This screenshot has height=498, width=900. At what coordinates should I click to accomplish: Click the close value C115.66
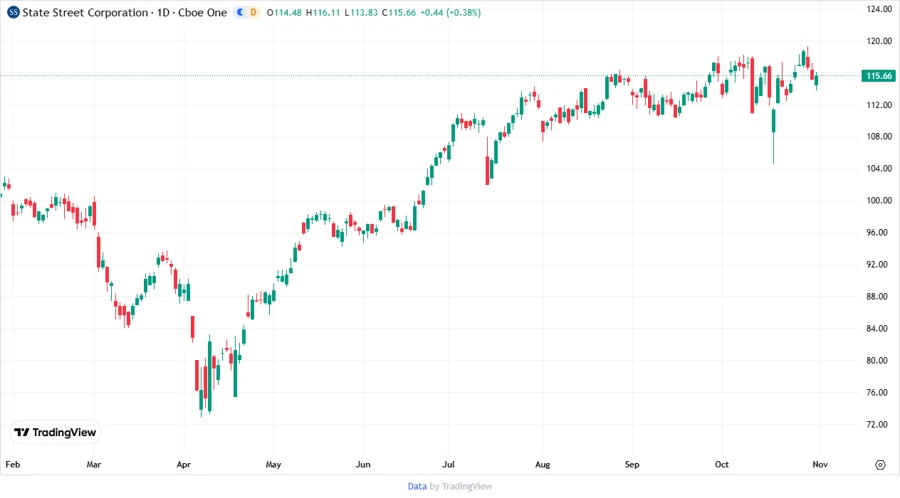[399, 13]
